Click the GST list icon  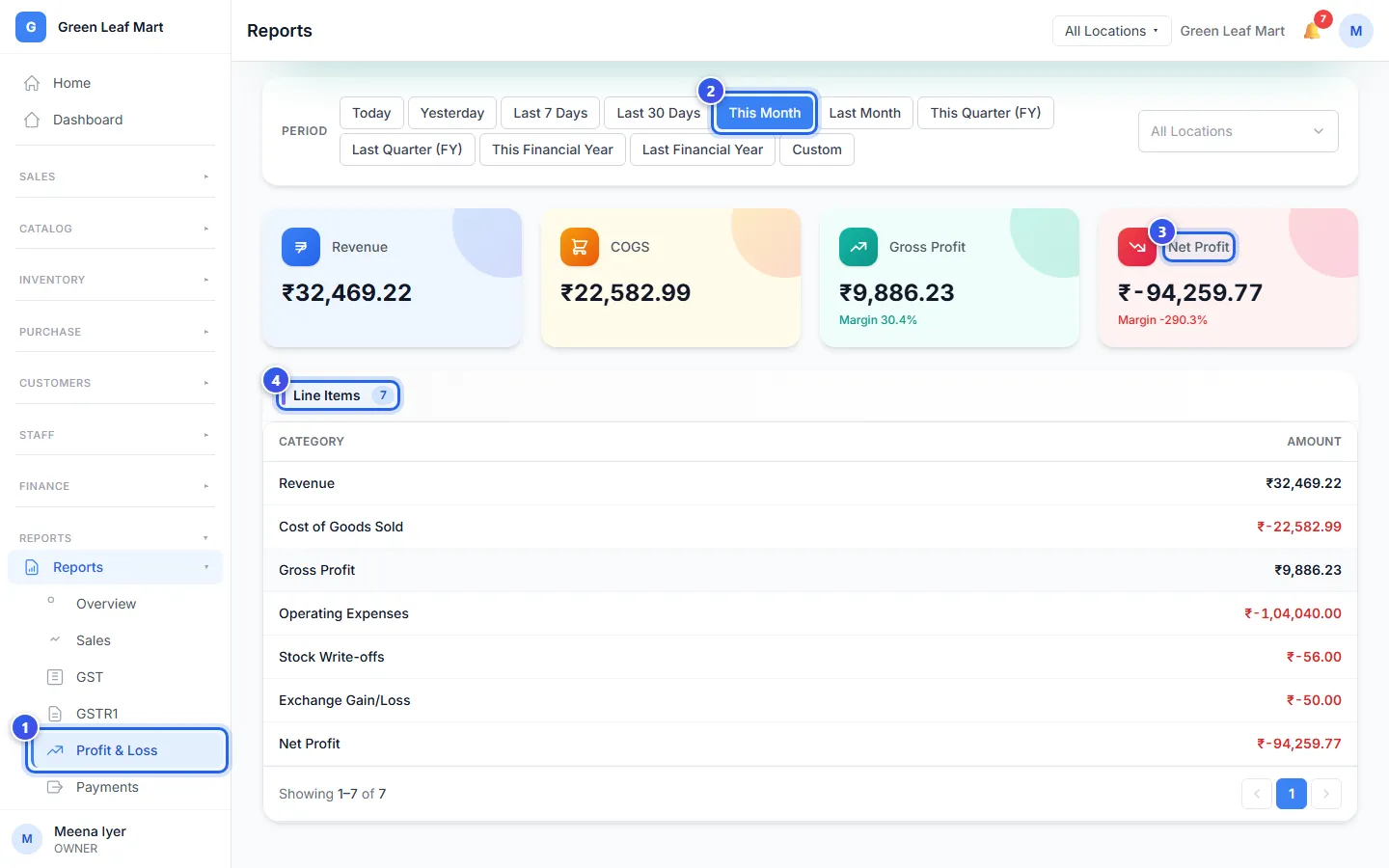tap(55, 677)
